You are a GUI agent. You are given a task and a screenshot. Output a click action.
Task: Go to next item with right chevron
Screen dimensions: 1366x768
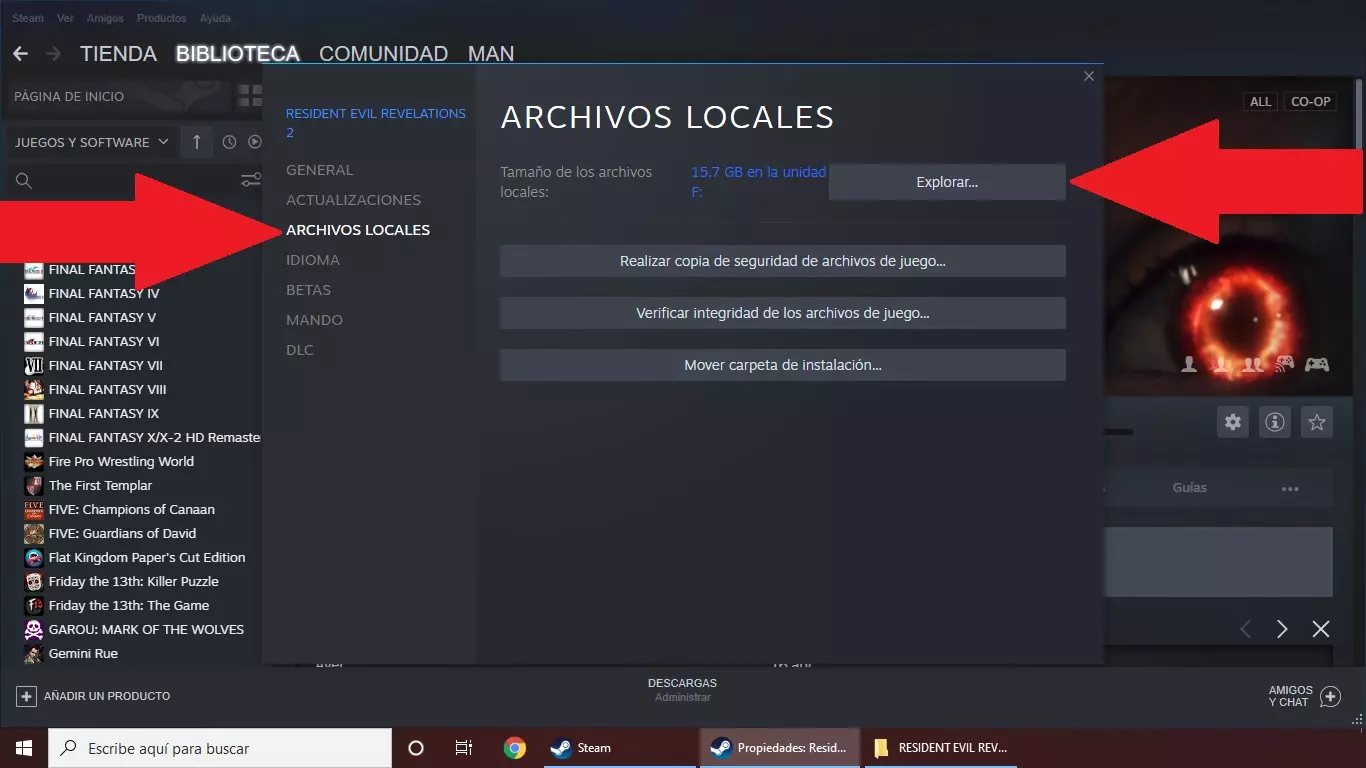pyautogui.click(x=1282, y=629)
